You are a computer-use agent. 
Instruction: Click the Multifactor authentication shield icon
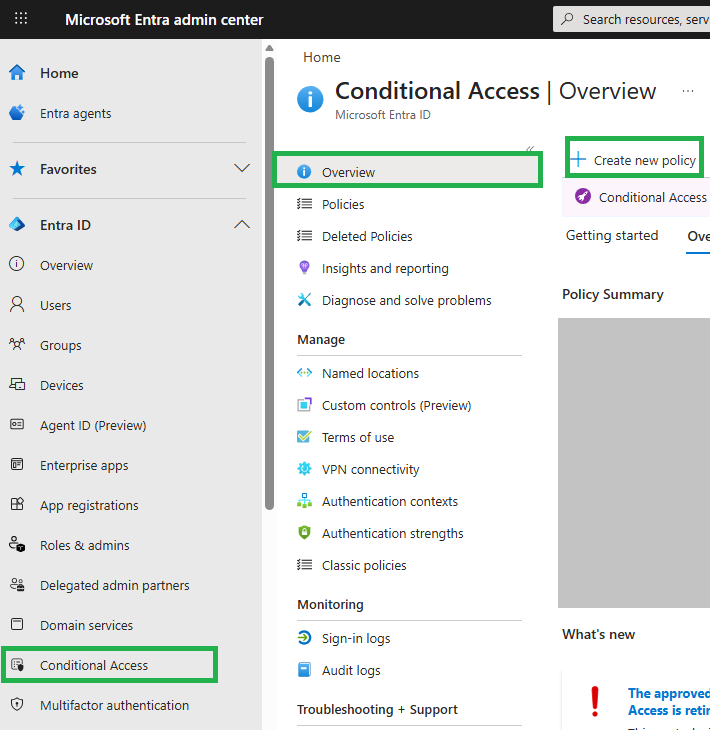pyautogui.click(x=17, y=704)
